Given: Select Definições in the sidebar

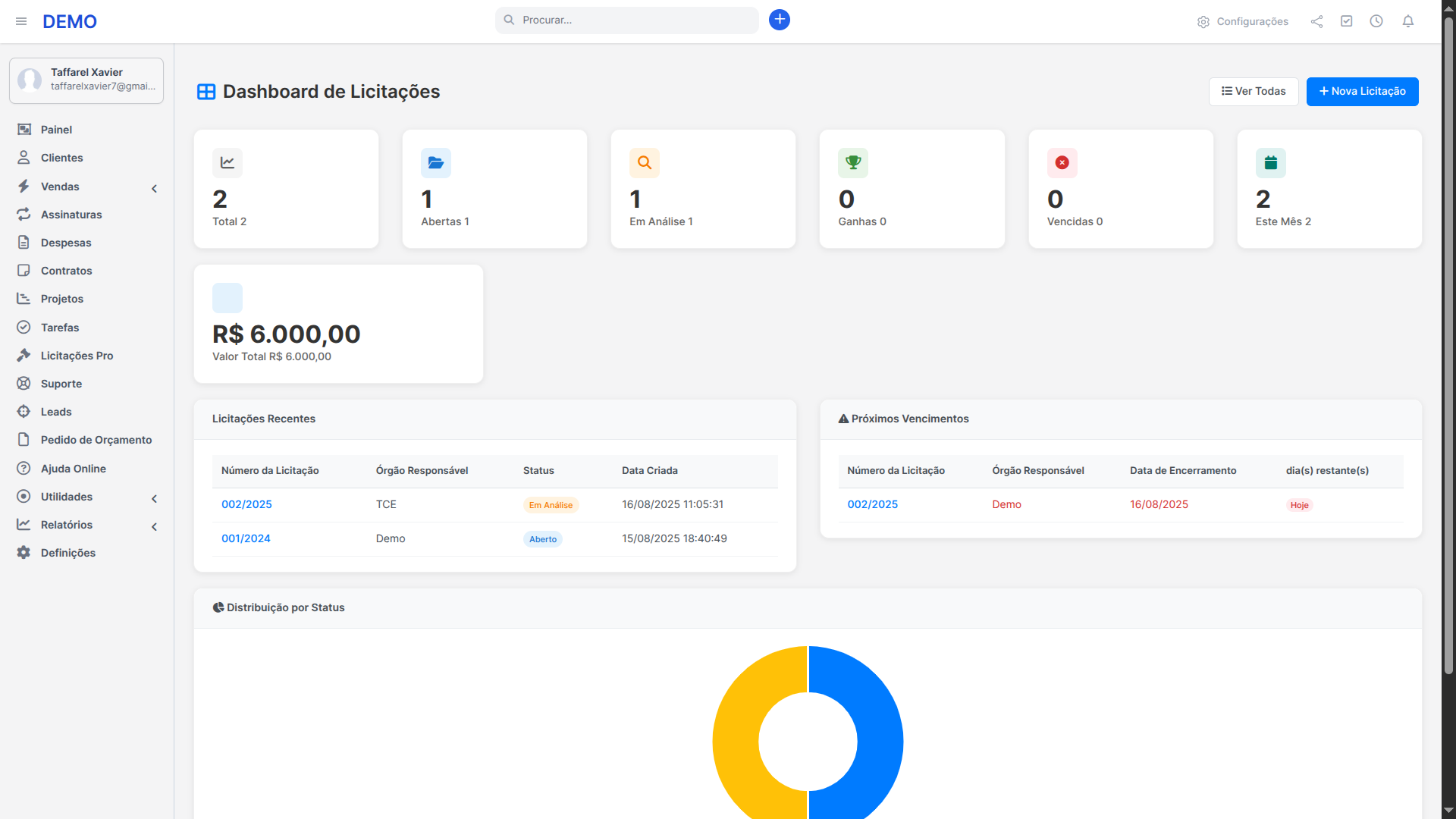Looking at the screenshot, I should click(x=68, y=553).
